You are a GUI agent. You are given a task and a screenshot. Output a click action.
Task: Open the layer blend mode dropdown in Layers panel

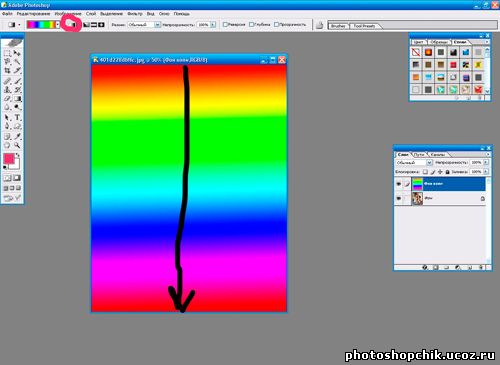pos(414,162)
